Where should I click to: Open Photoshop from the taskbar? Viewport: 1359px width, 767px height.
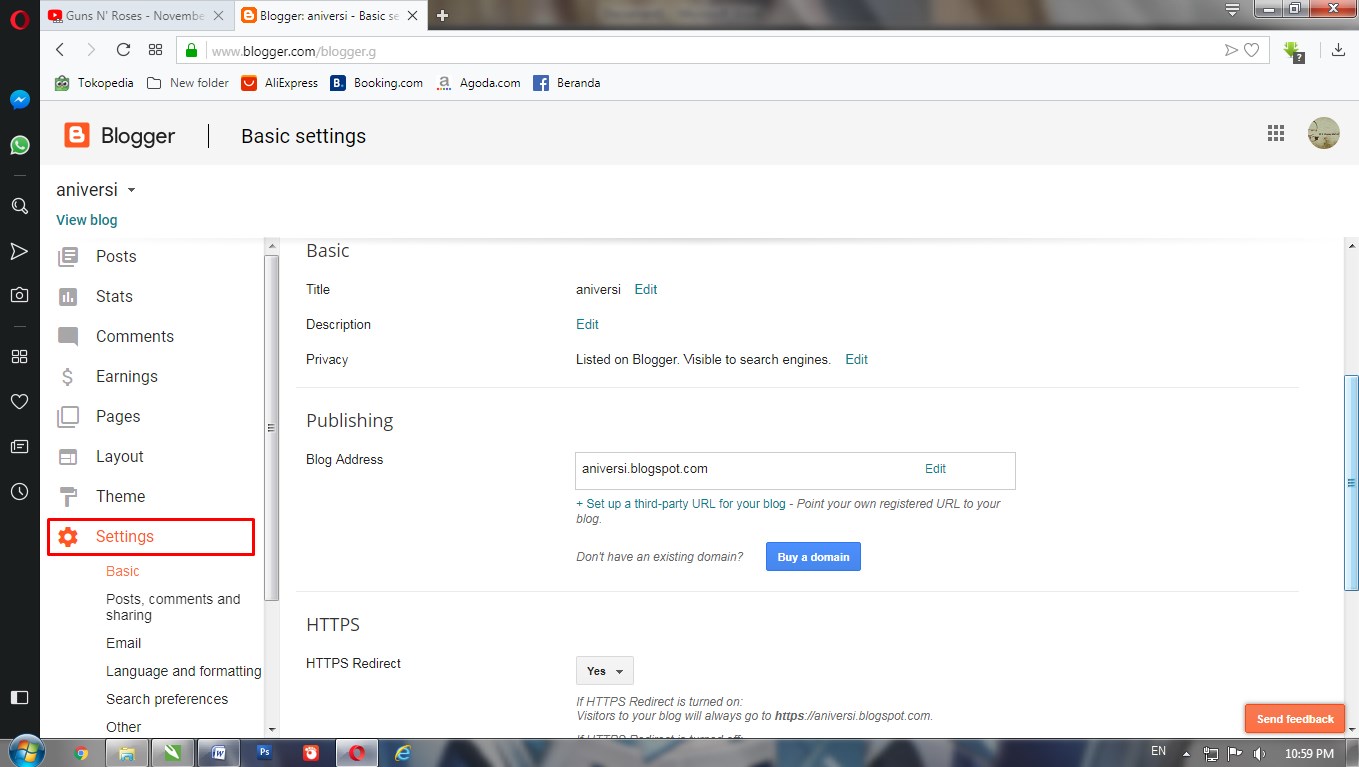pos(265,753)
